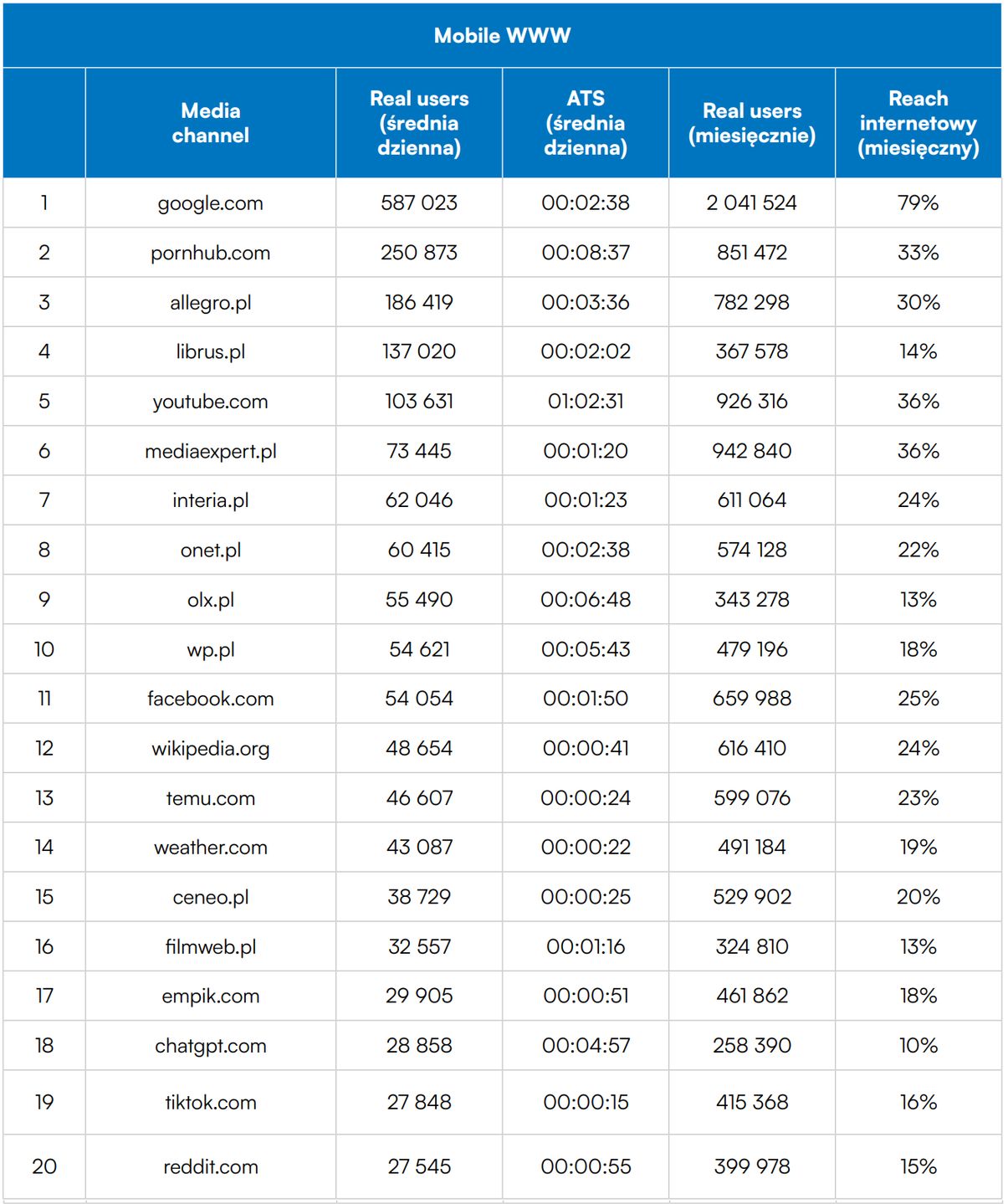The image size is (1008, 1204).
Task: Click mediaexpert.pl in the table
Action: [x=211, y=452]
